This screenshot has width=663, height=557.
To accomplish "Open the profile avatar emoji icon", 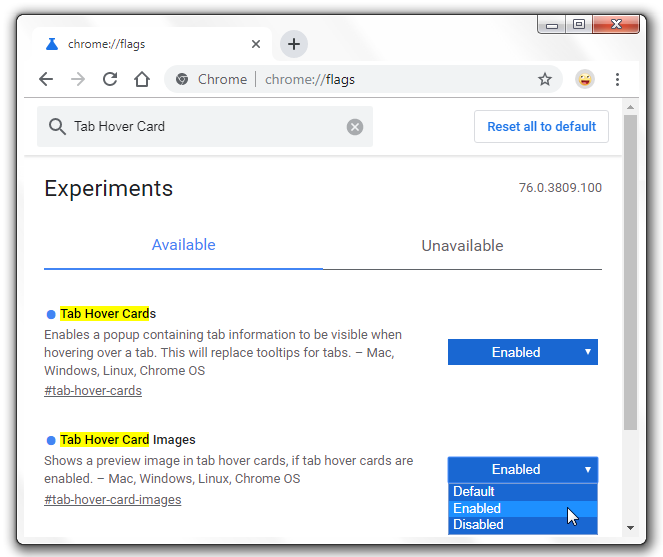I will pos(585,79).
